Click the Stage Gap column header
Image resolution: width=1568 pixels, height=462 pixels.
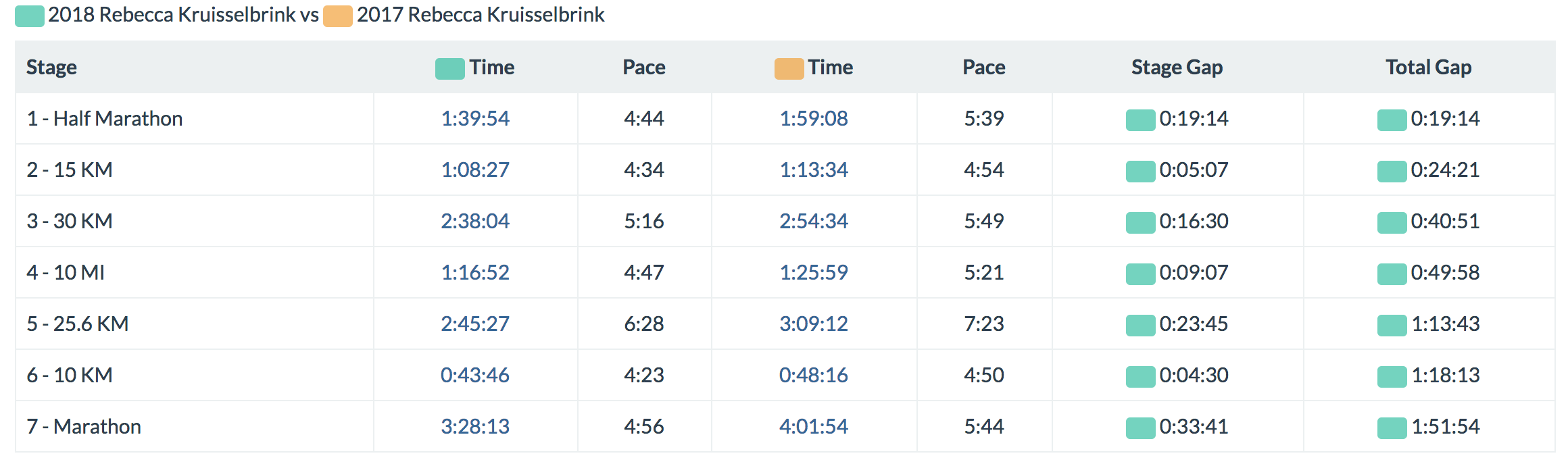[x=1177, y=68]
